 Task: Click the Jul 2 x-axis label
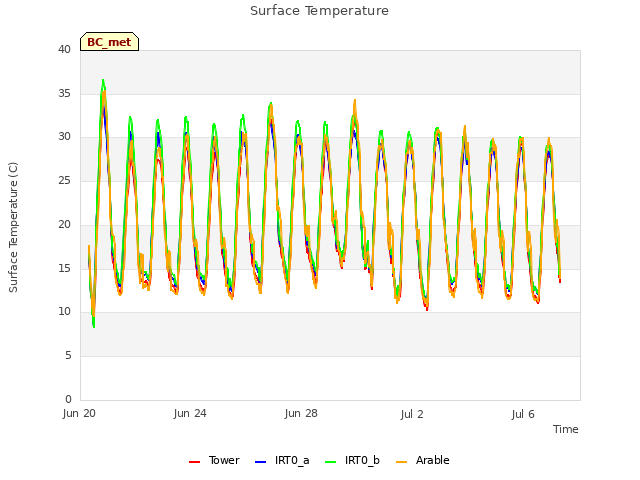(412, 415)
